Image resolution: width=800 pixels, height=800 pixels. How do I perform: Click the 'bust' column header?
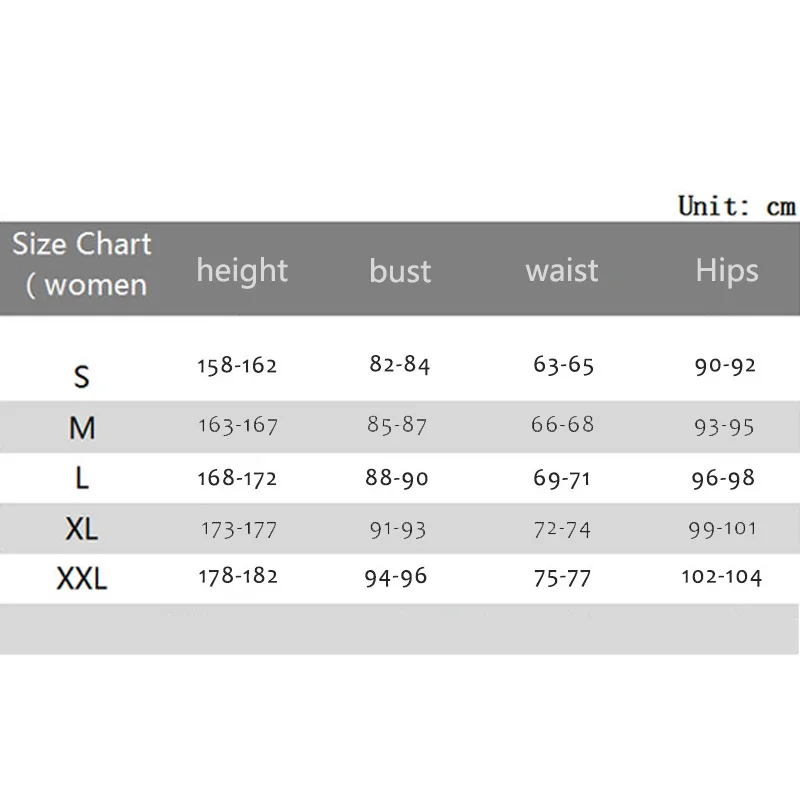click(400, 270)
